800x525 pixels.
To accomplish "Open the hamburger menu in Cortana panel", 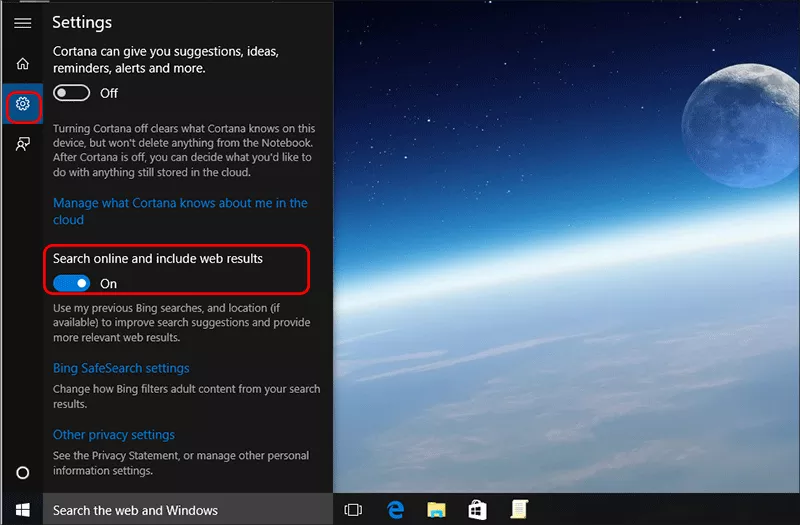I will (x=22, y=23).
